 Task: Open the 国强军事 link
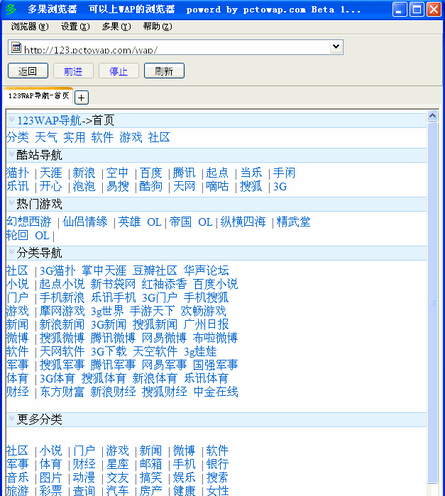pyautogui.click(x=215, y=365)
